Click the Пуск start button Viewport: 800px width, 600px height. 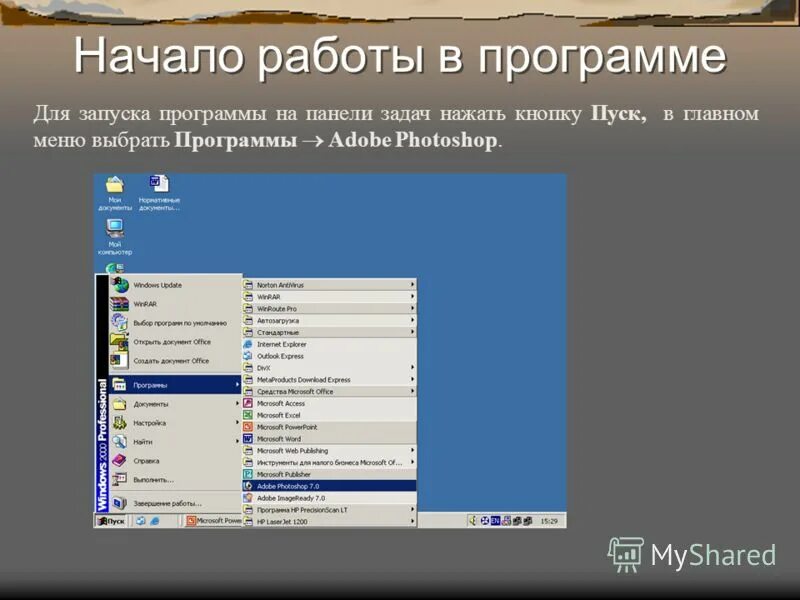112,521
